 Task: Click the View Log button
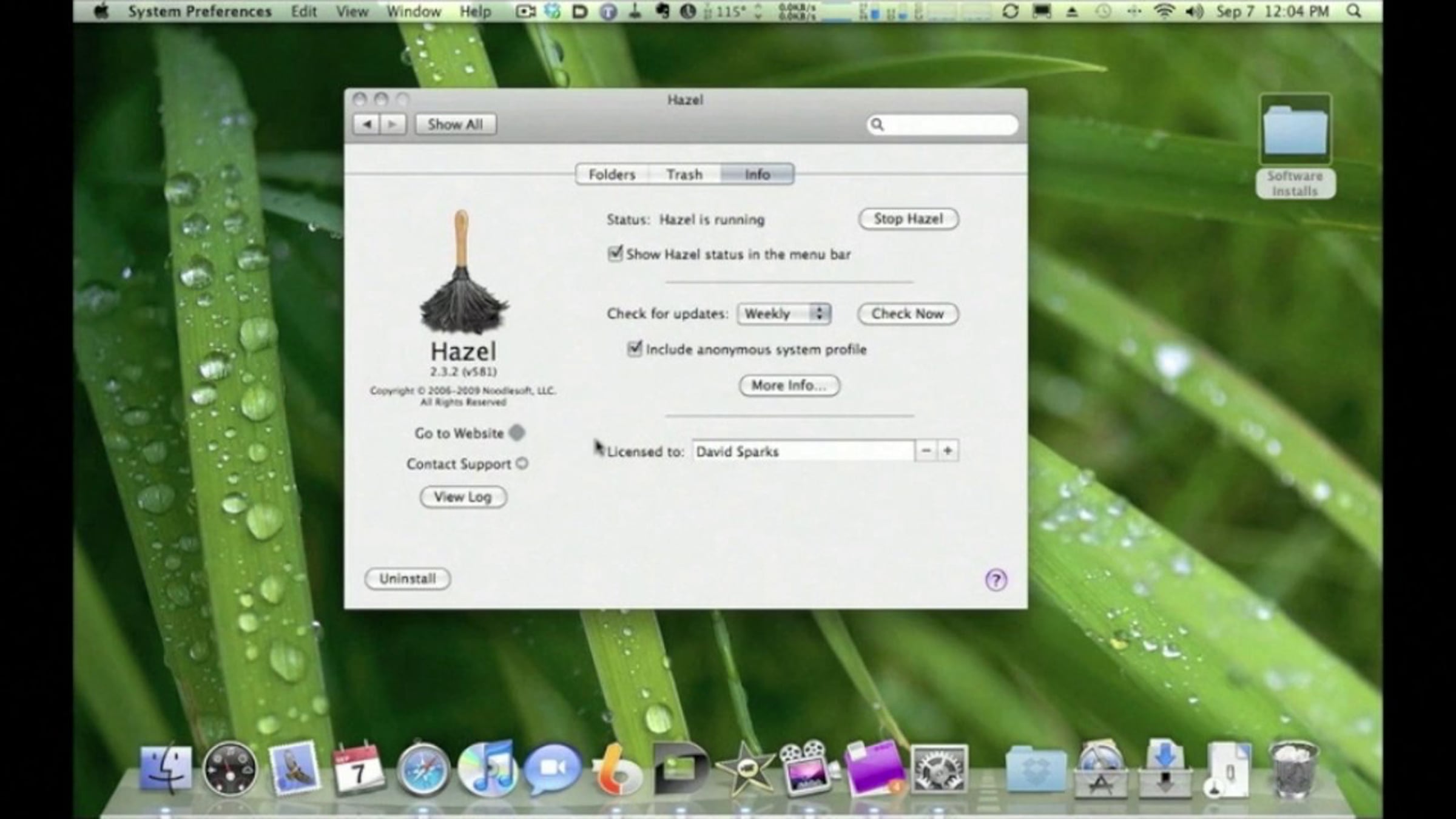[463, 497]
